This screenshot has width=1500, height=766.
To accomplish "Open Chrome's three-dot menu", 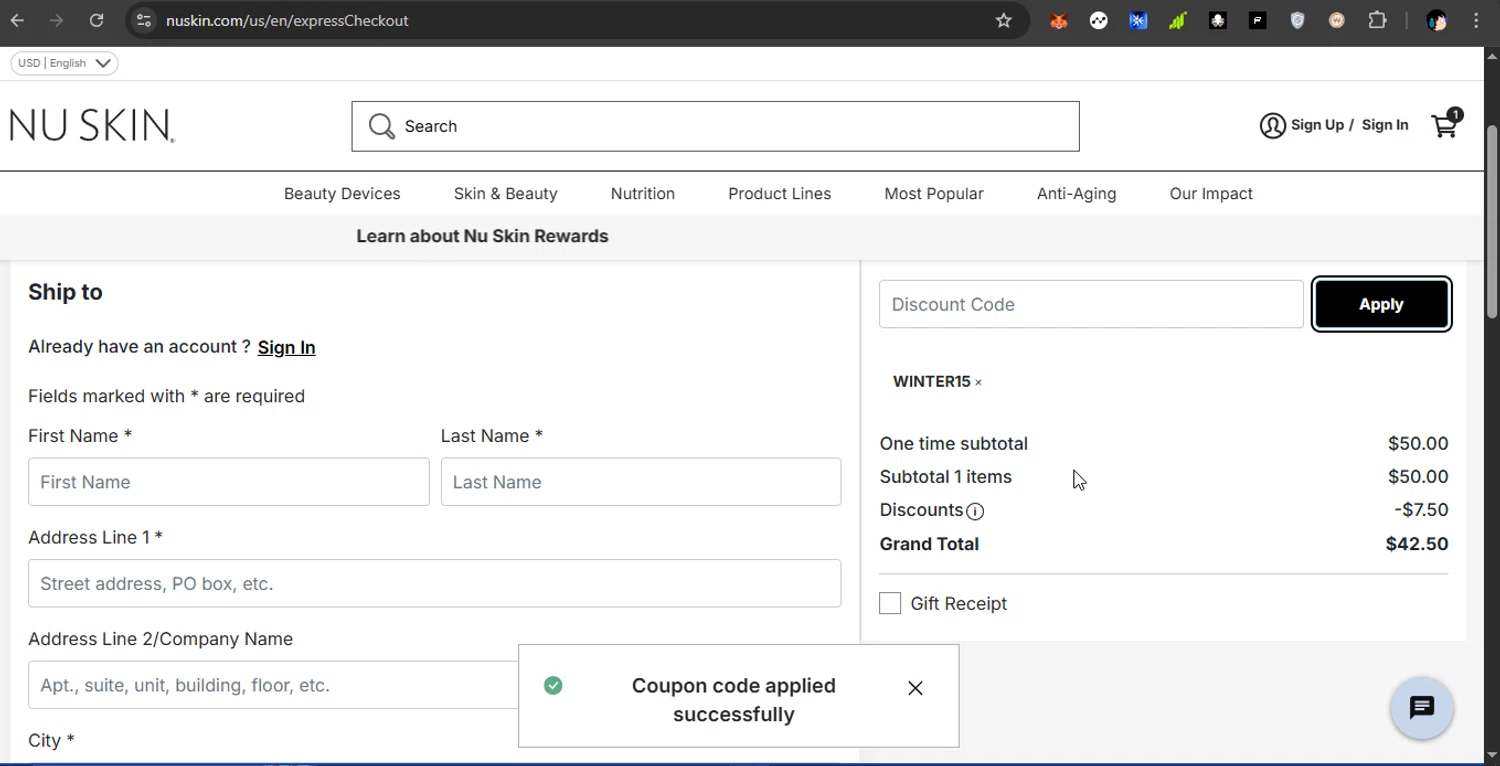I will [x=1476, y=20].
